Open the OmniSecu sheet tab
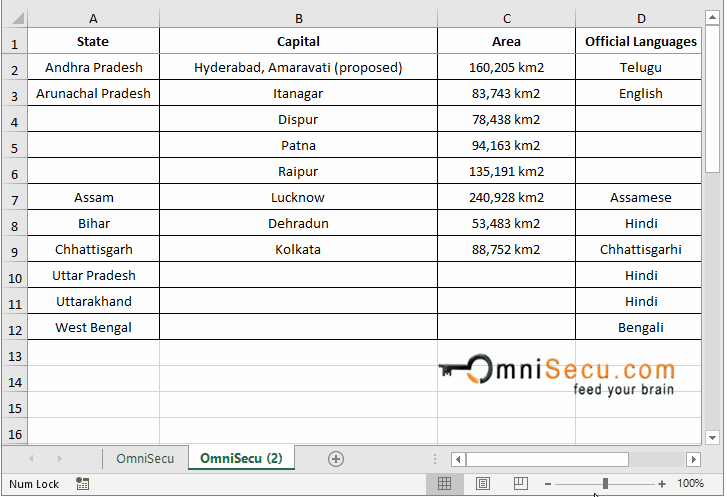Viewport: 727px width, 497px height. 145,459
